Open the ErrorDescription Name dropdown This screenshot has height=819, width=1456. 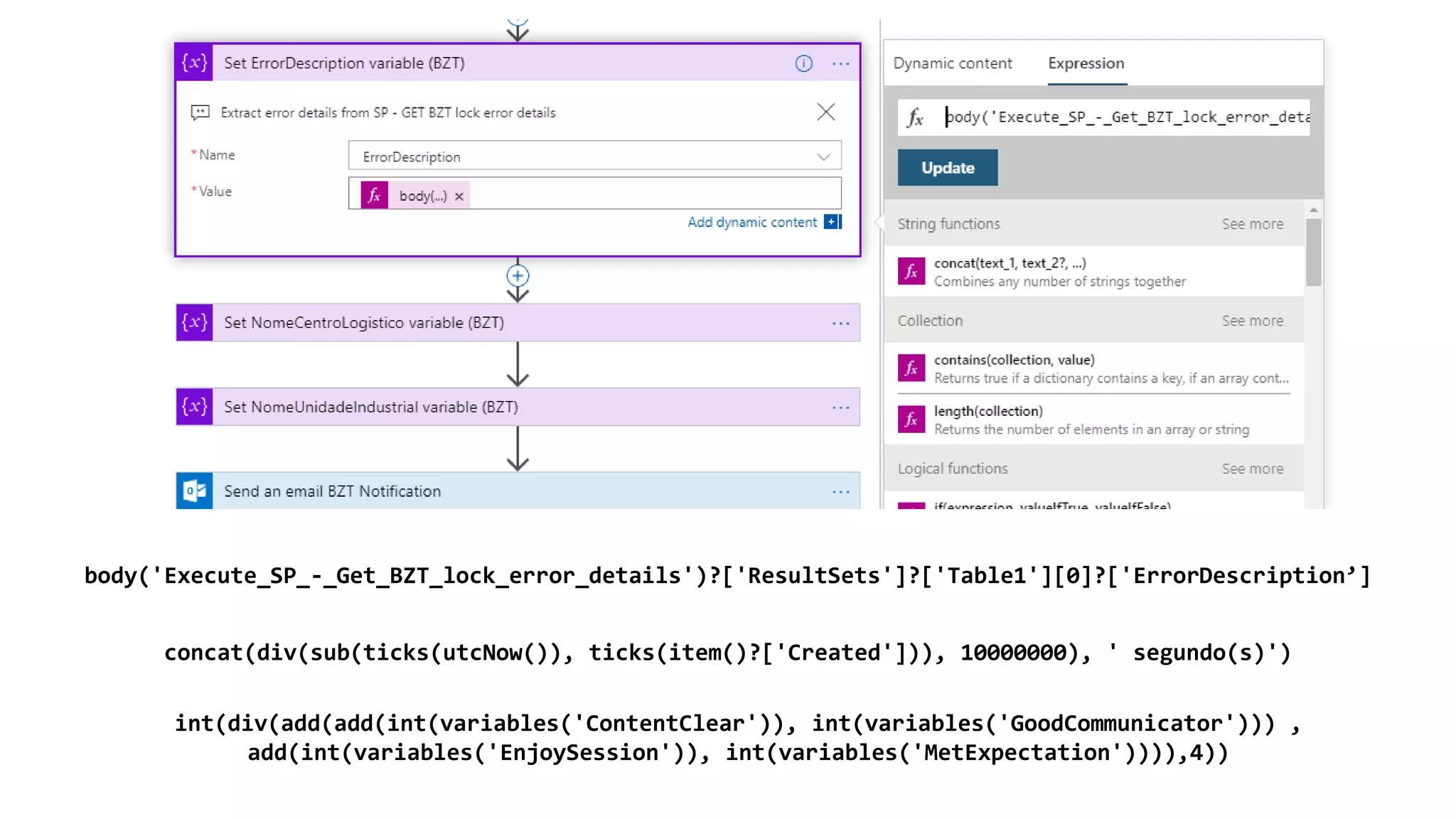click(x=823, y=157)
